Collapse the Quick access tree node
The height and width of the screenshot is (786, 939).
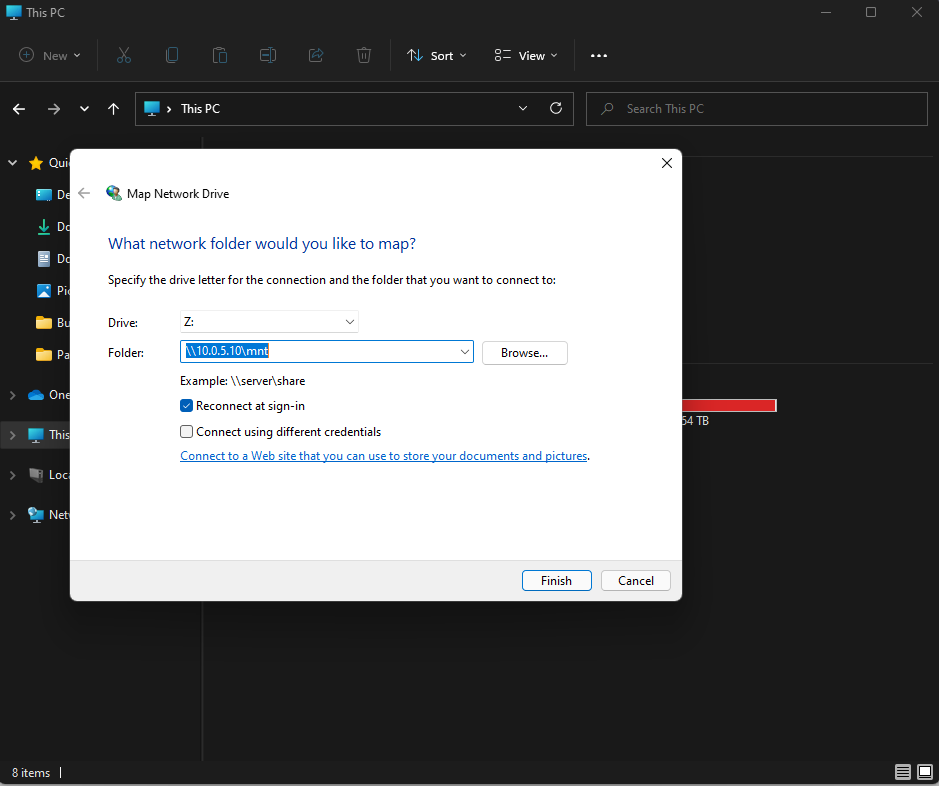[13, 163]
